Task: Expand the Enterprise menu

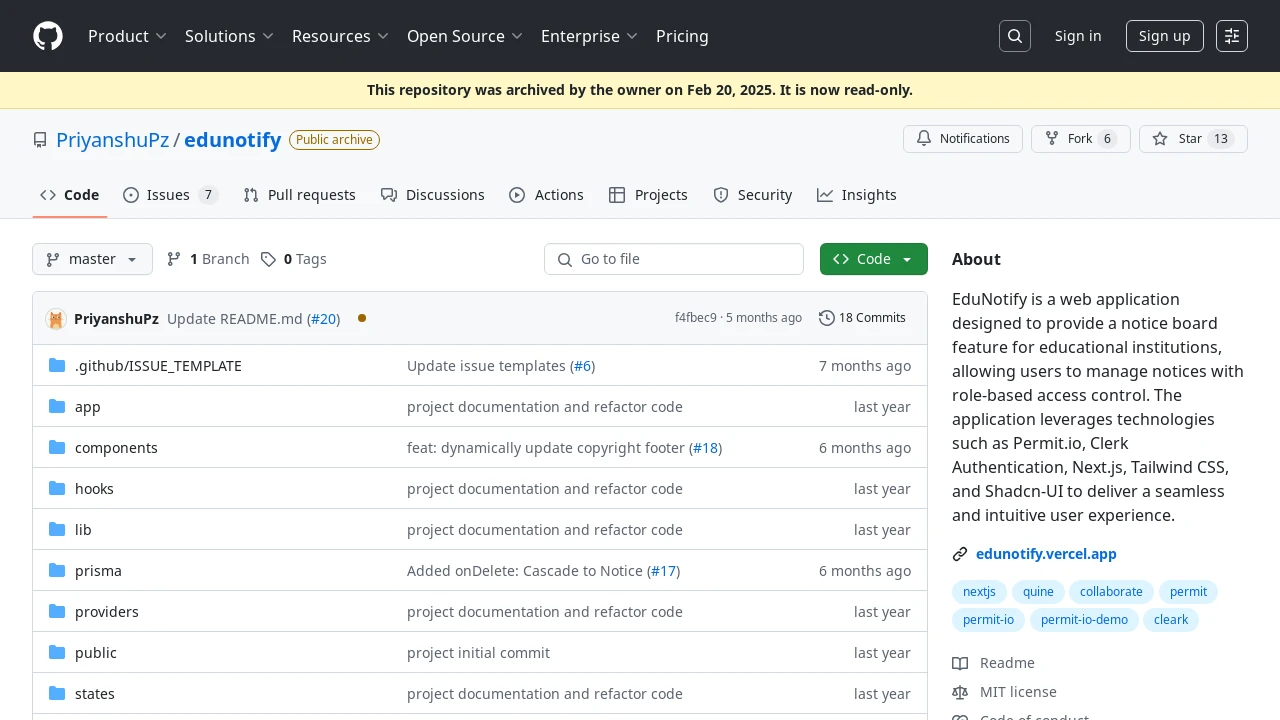Action: coord(589,36)
